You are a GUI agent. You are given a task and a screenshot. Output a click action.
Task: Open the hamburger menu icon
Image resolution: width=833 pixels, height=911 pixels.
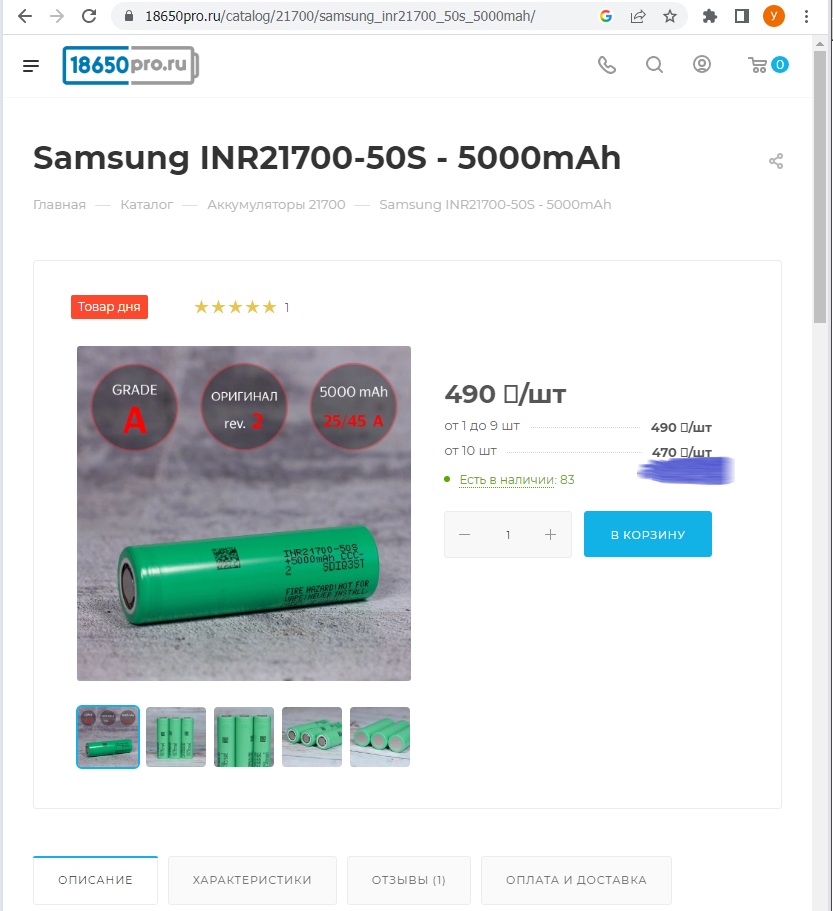click(x=31, y=66)
